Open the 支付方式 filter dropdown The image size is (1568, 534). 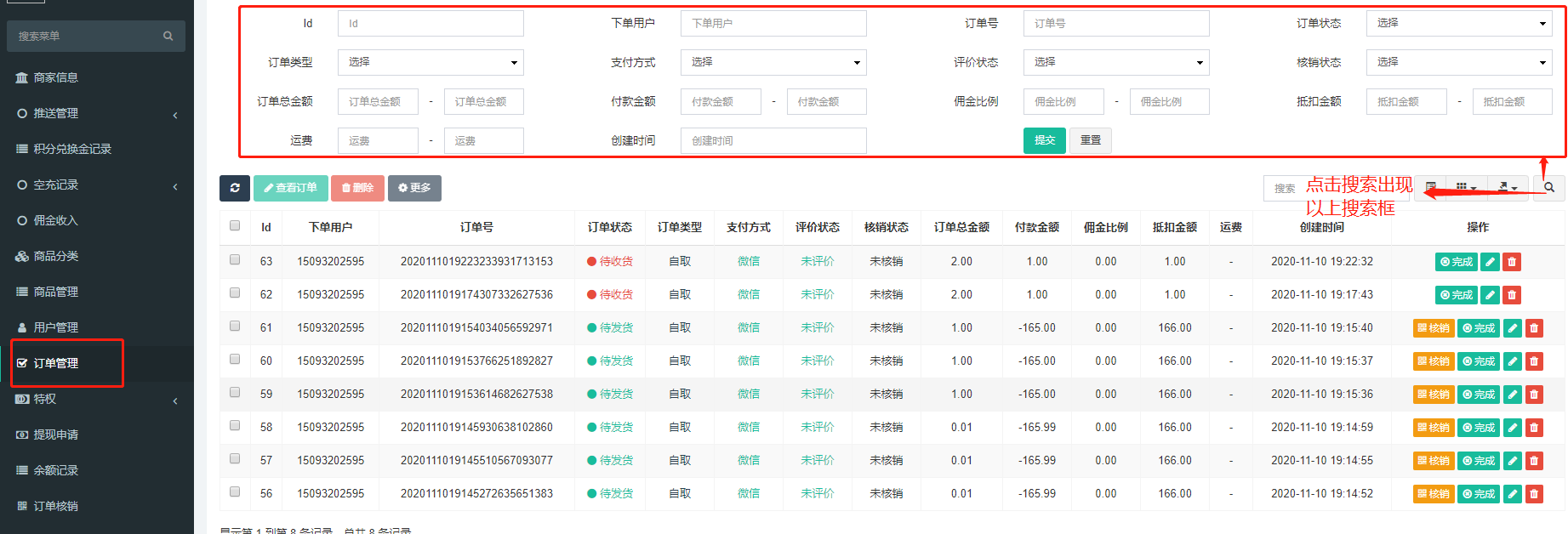773,63
